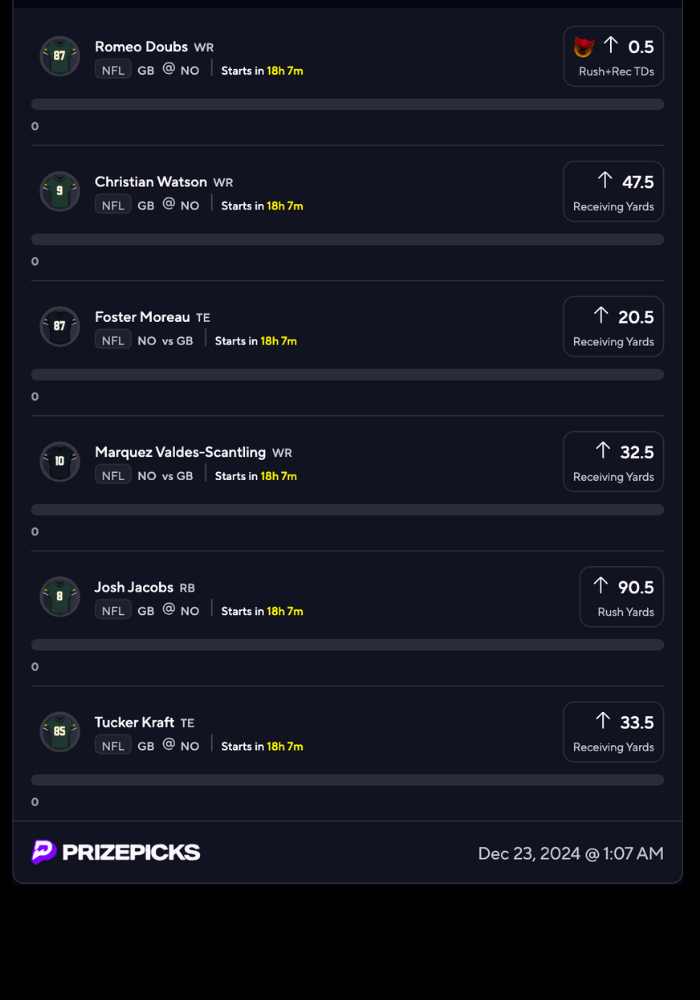Screen dimensions: 700x1000
Task: Click the demon icon on Doubs pick
Action: pos(584,46)
